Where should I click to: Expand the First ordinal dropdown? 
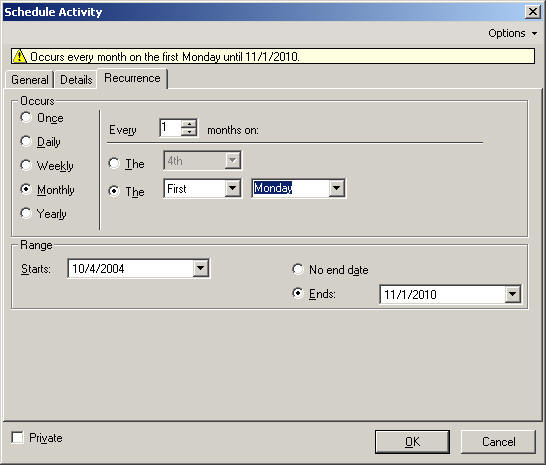coord(233,188)
